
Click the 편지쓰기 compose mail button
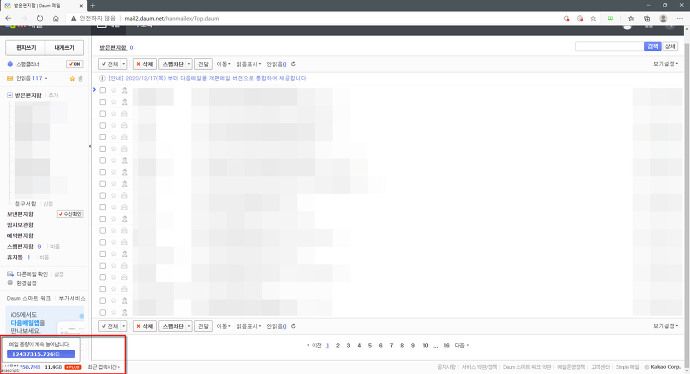pyautogui.click(x=26, y=48)
